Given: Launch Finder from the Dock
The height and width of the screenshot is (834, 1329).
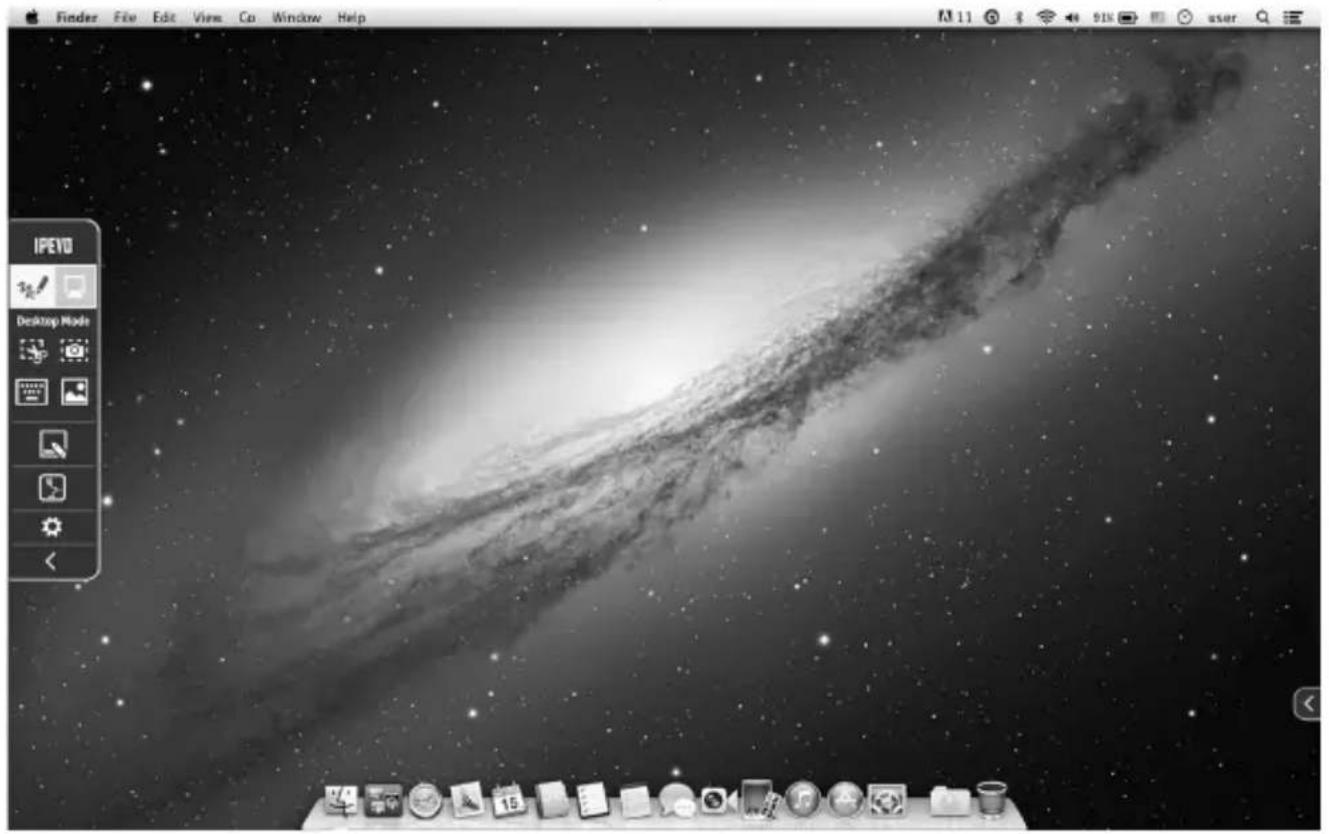Looking at the screenshot, I should click(342, 799).
